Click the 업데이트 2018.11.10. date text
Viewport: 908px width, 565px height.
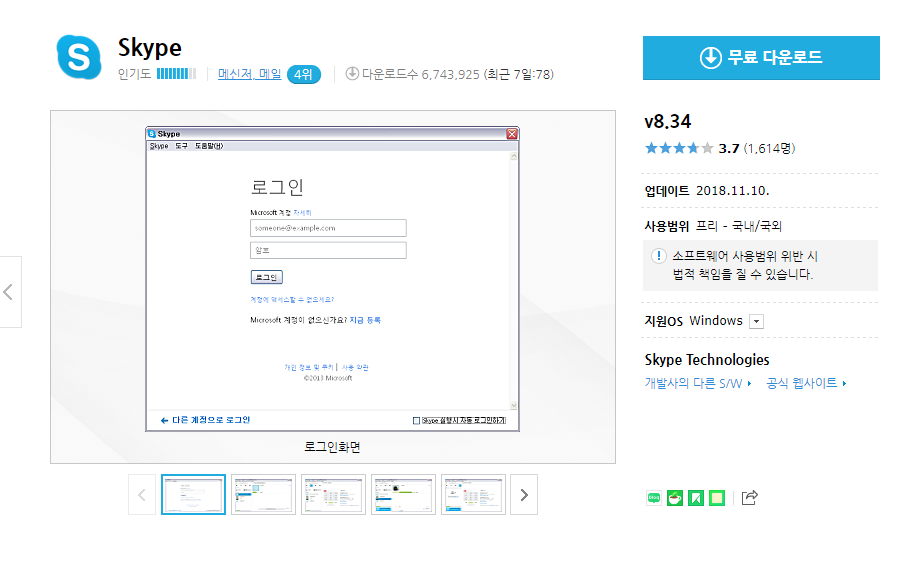(x=707, y=191)
